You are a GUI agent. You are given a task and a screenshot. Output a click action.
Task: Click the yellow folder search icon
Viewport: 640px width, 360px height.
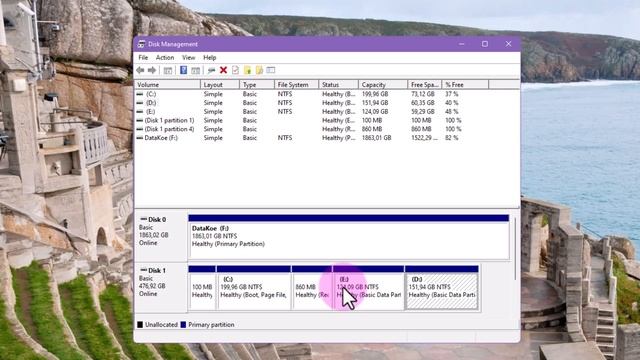259,70
